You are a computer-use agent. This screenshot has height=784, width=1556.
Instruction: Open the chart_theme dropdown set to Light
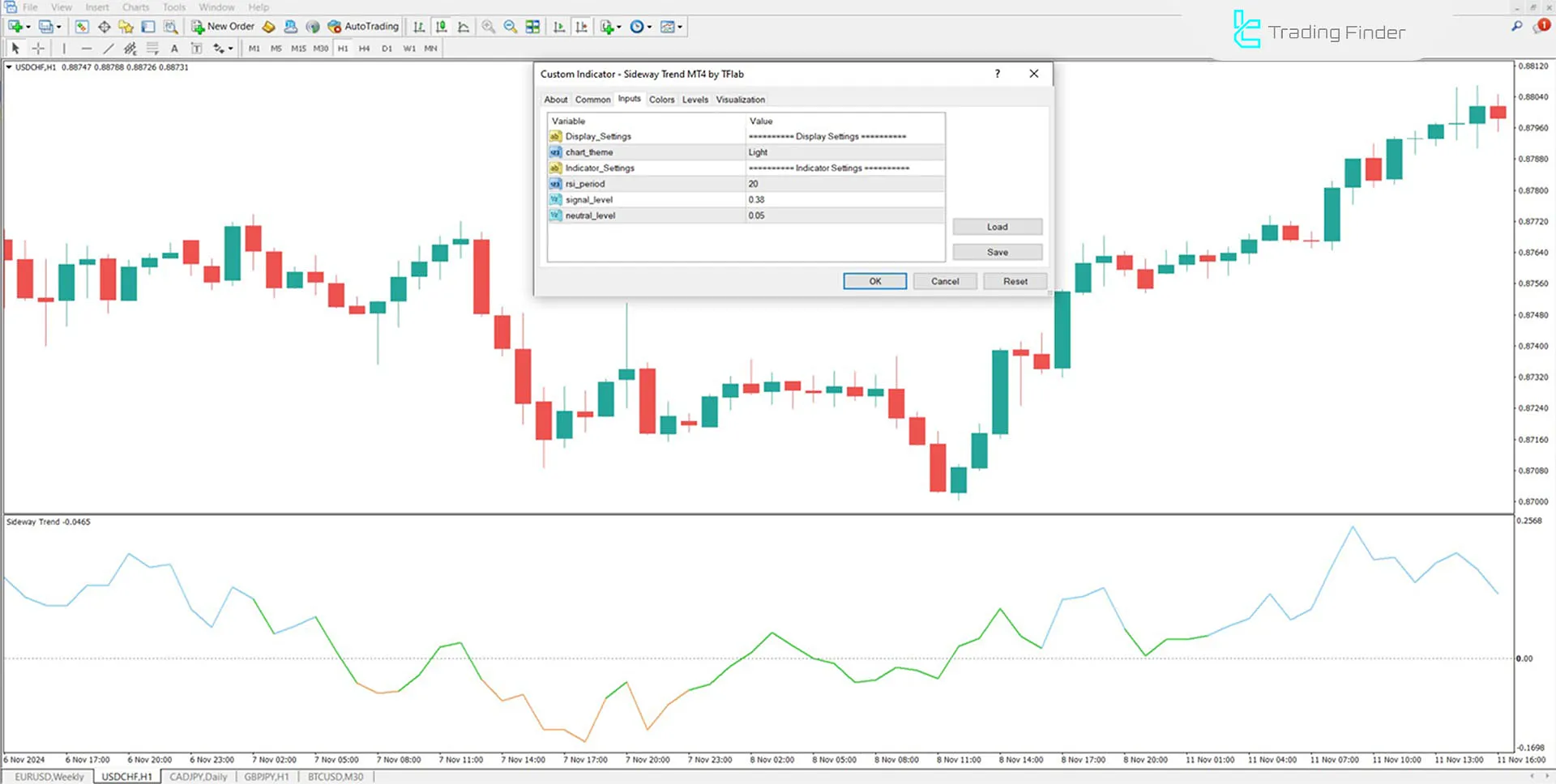tap(843, 151)
